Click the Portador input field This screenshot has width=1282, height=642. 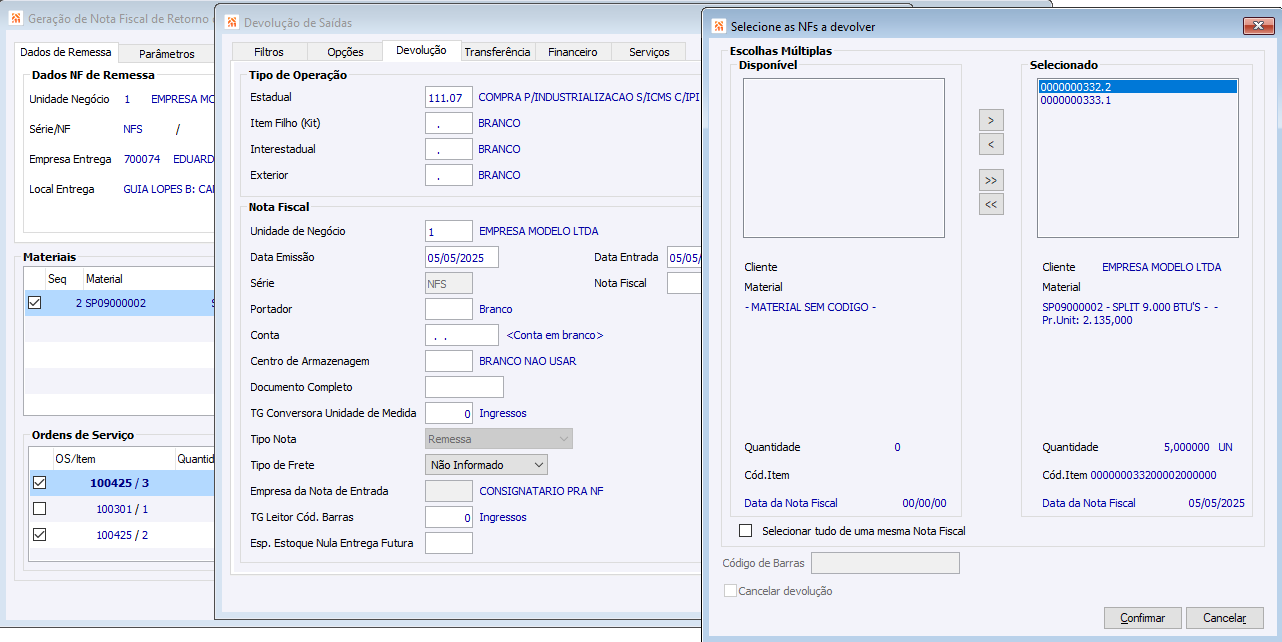point(448,309)
